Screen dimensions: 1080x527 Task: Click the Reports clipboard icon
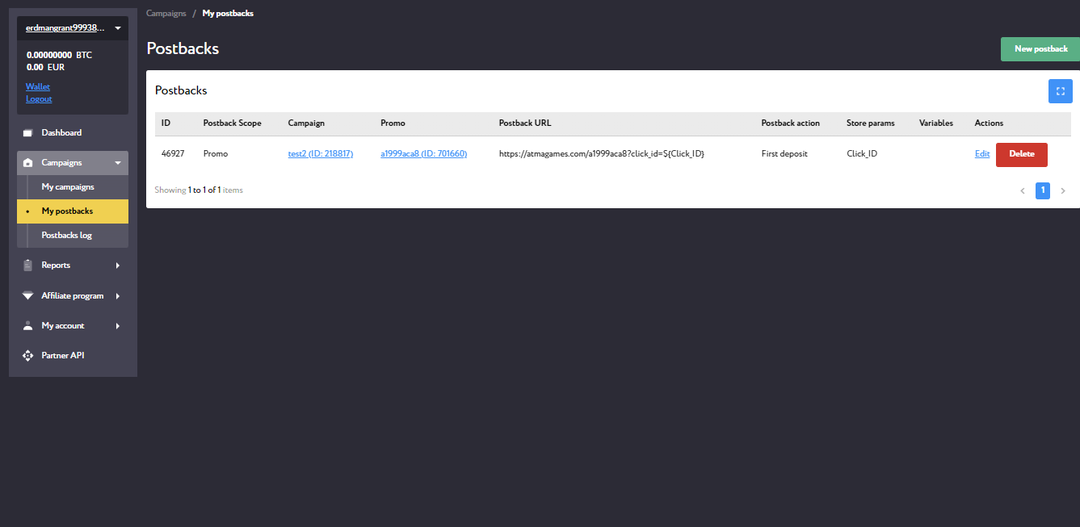tap(28, 266)
